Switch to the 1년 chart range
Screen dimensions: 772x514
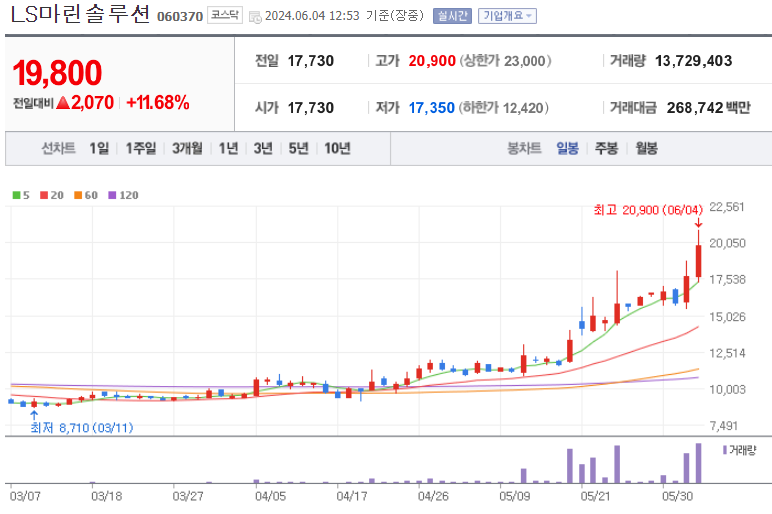click(x=228, y=148)
